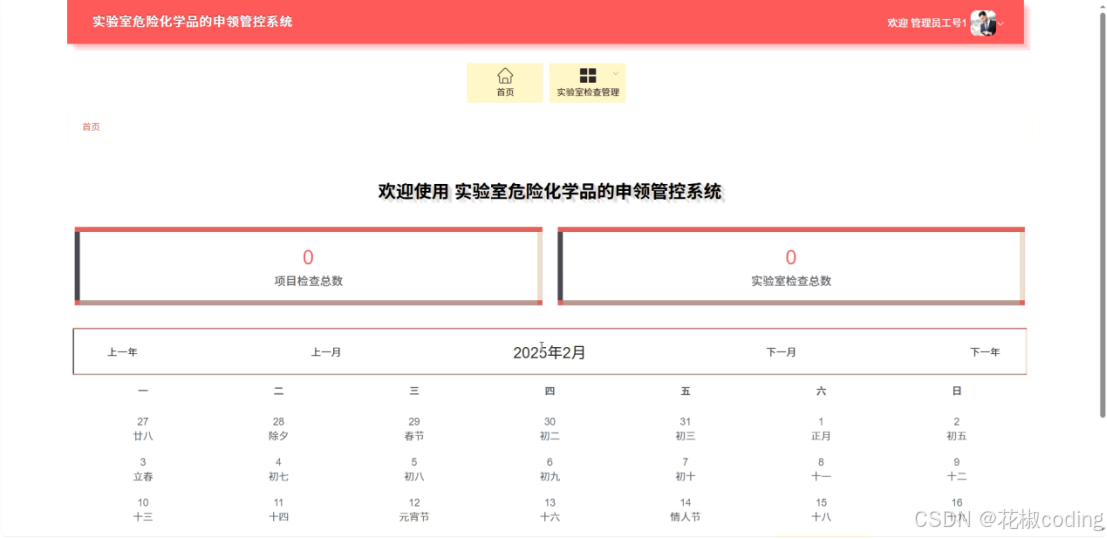
Task: Go to previous year with 上一年
Action: point(122,352)
